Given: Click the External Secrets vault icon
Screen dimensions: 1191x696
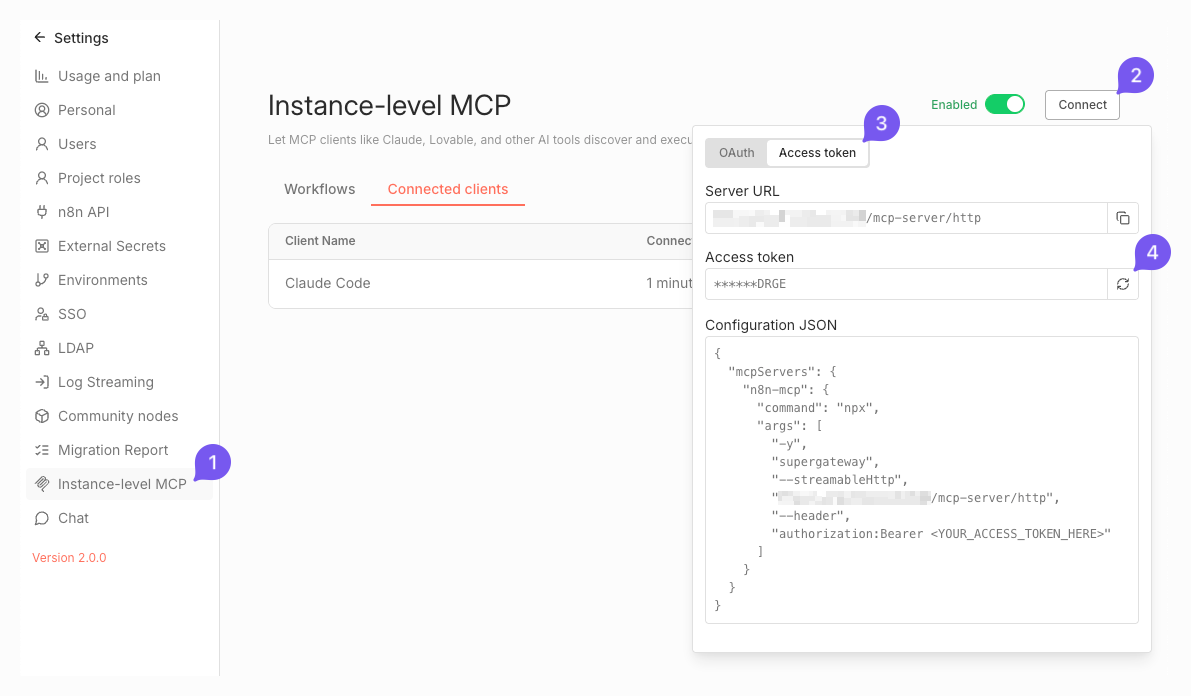Looking at the screenshot, I should pos(42,246).
